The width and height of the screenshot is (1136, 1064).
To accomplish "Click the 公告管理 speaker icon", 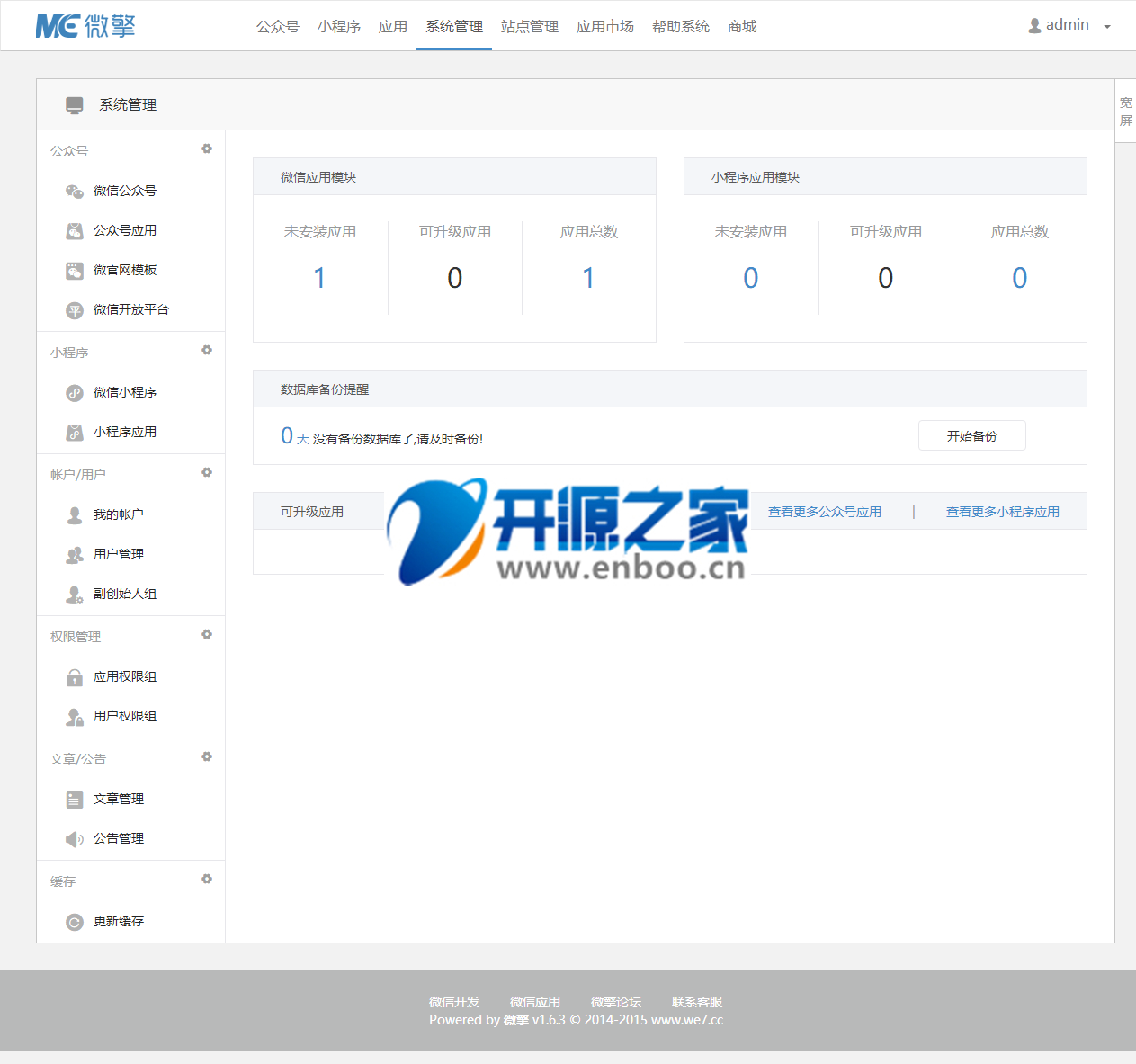I will pos(75,839).
